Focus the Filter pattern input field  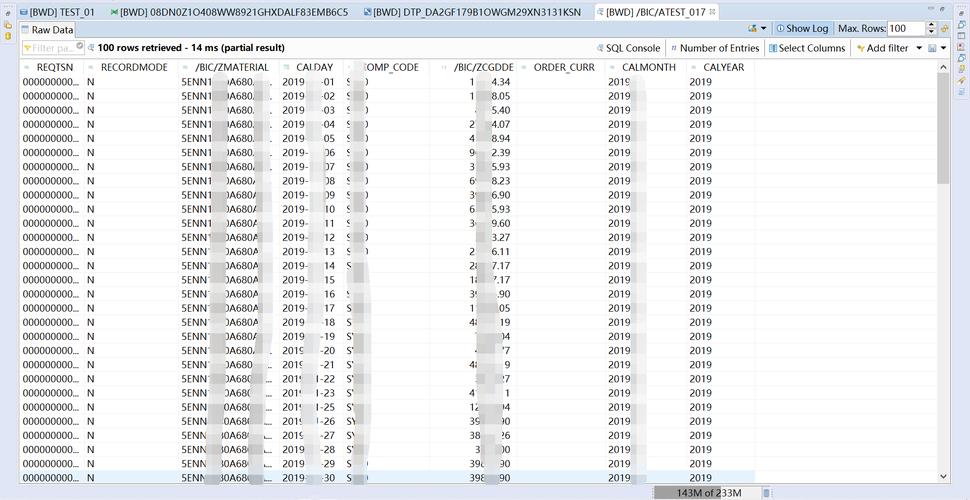pos(53,48)
